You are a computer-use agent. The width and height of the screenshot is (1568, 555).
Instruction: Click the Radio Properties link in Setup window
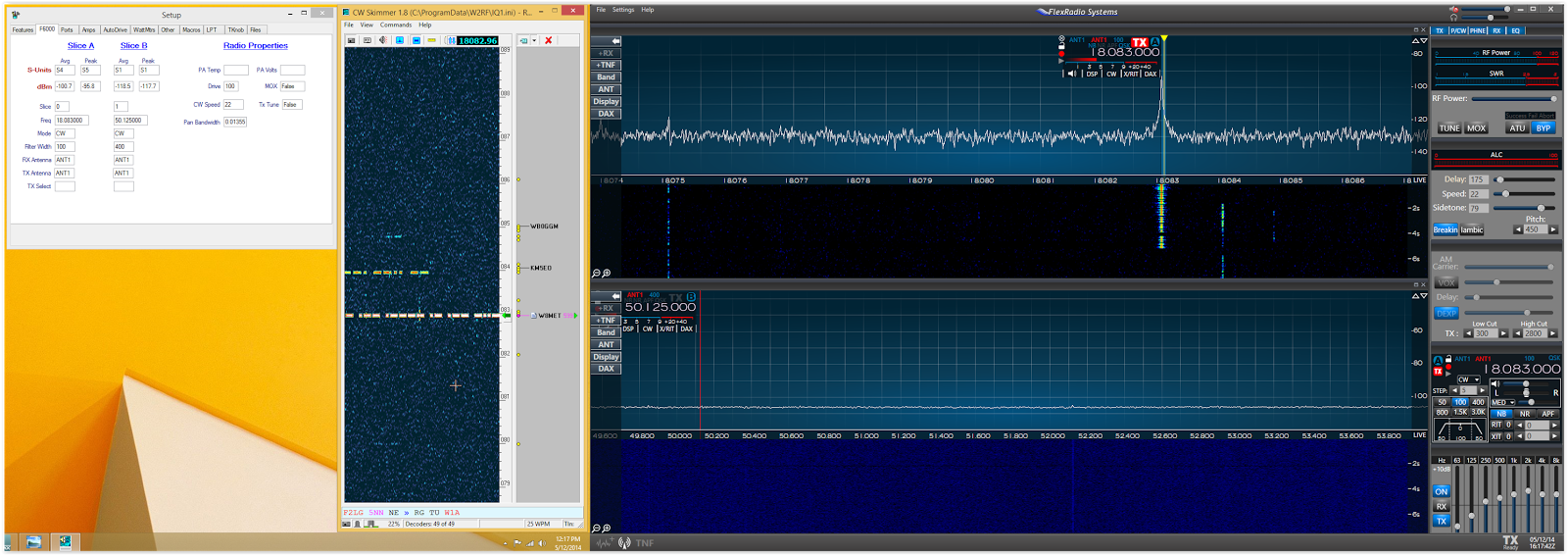256,46
